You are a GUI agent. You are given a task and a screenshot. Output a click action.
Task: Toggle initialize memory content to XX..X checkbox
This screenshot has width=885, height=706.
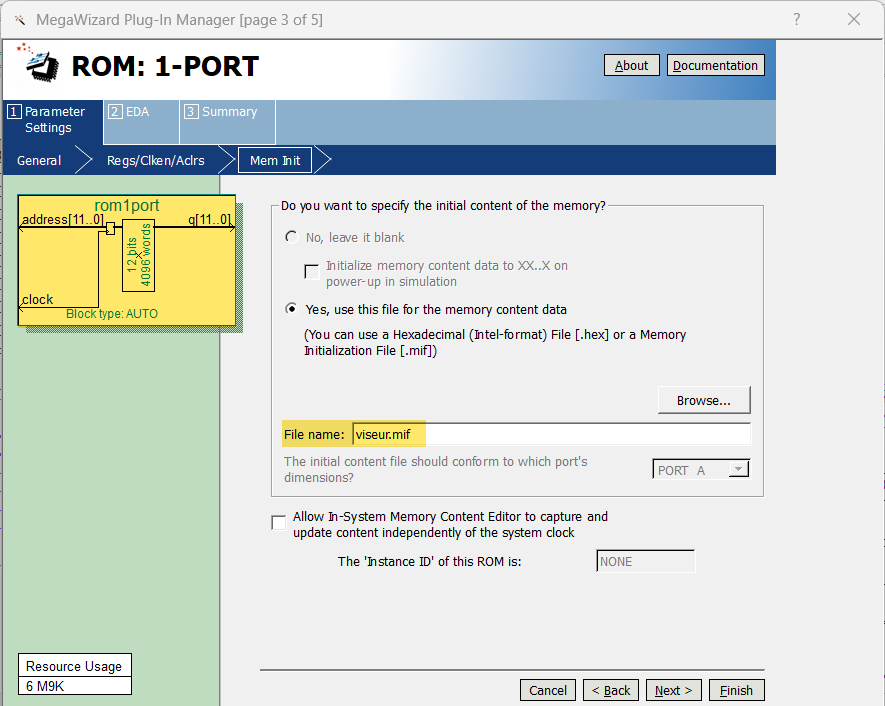click(312, 272)
